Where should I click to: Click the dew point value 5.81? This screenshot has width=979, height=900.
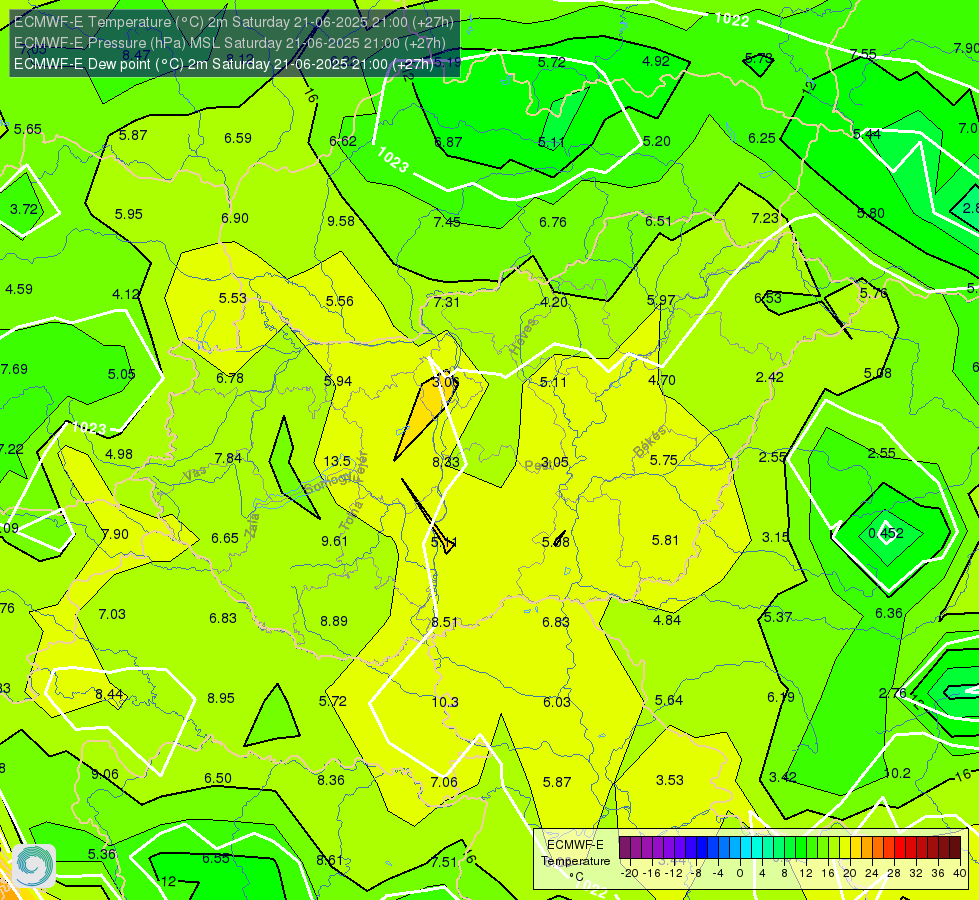(665, 540)
